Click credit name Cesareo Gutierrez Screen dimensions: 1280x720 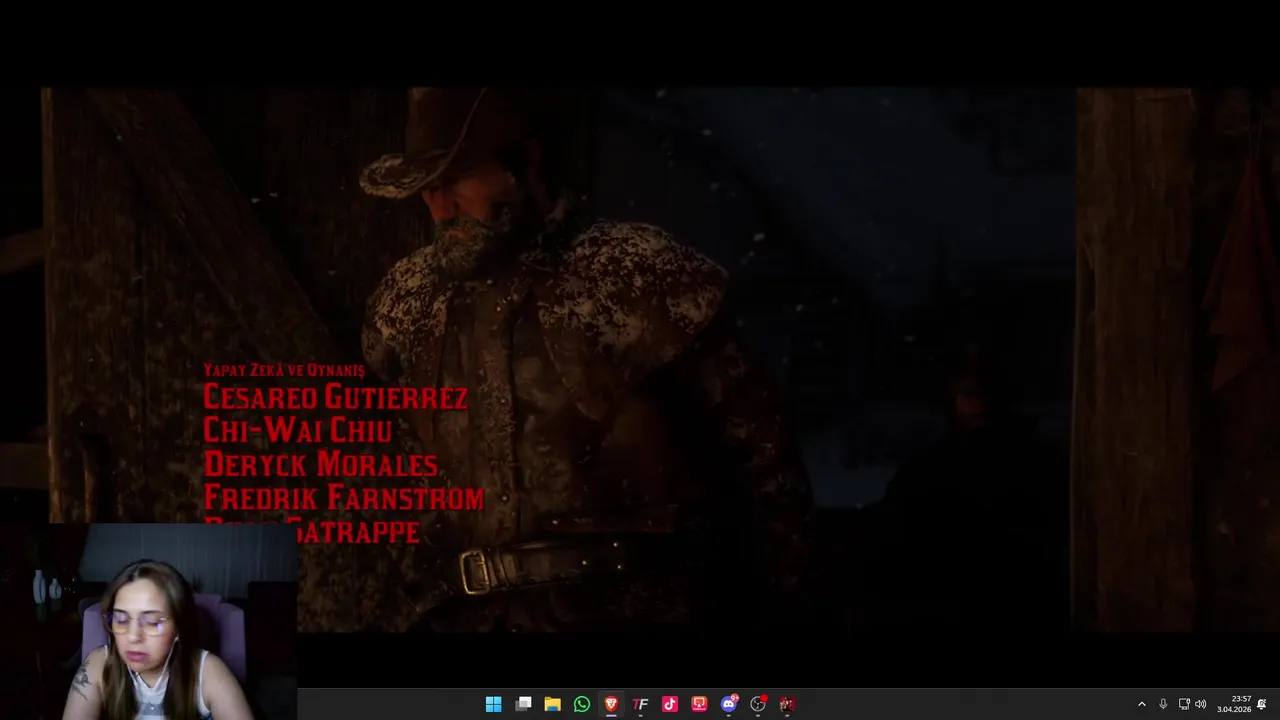pos(335,397)
